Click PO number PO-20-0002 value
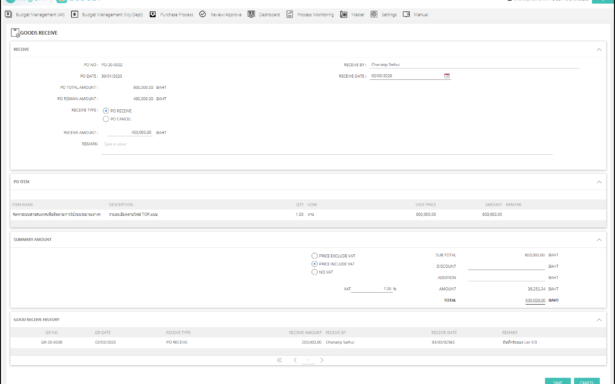The image size is (615, 384). pos(112,65)
